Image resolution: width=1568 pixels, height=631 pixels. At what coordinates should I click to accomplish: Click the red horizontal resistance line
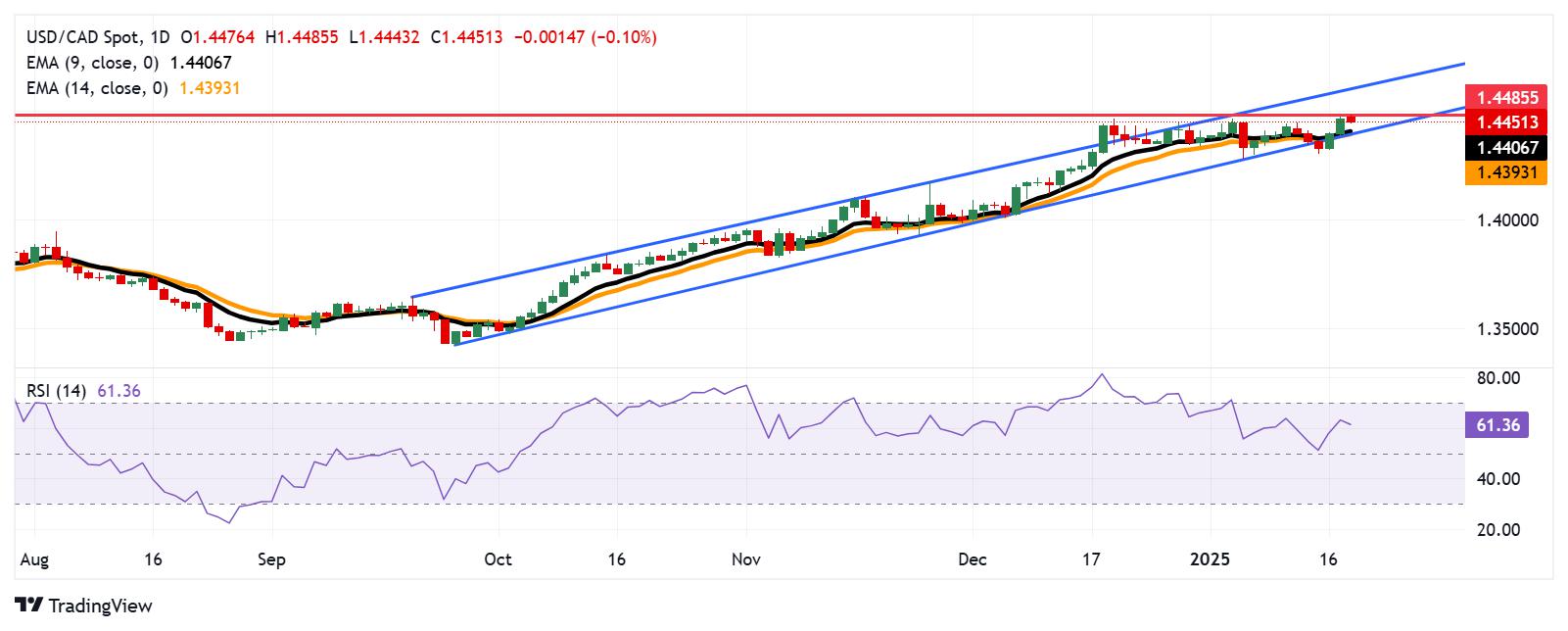tap(735, 115)
